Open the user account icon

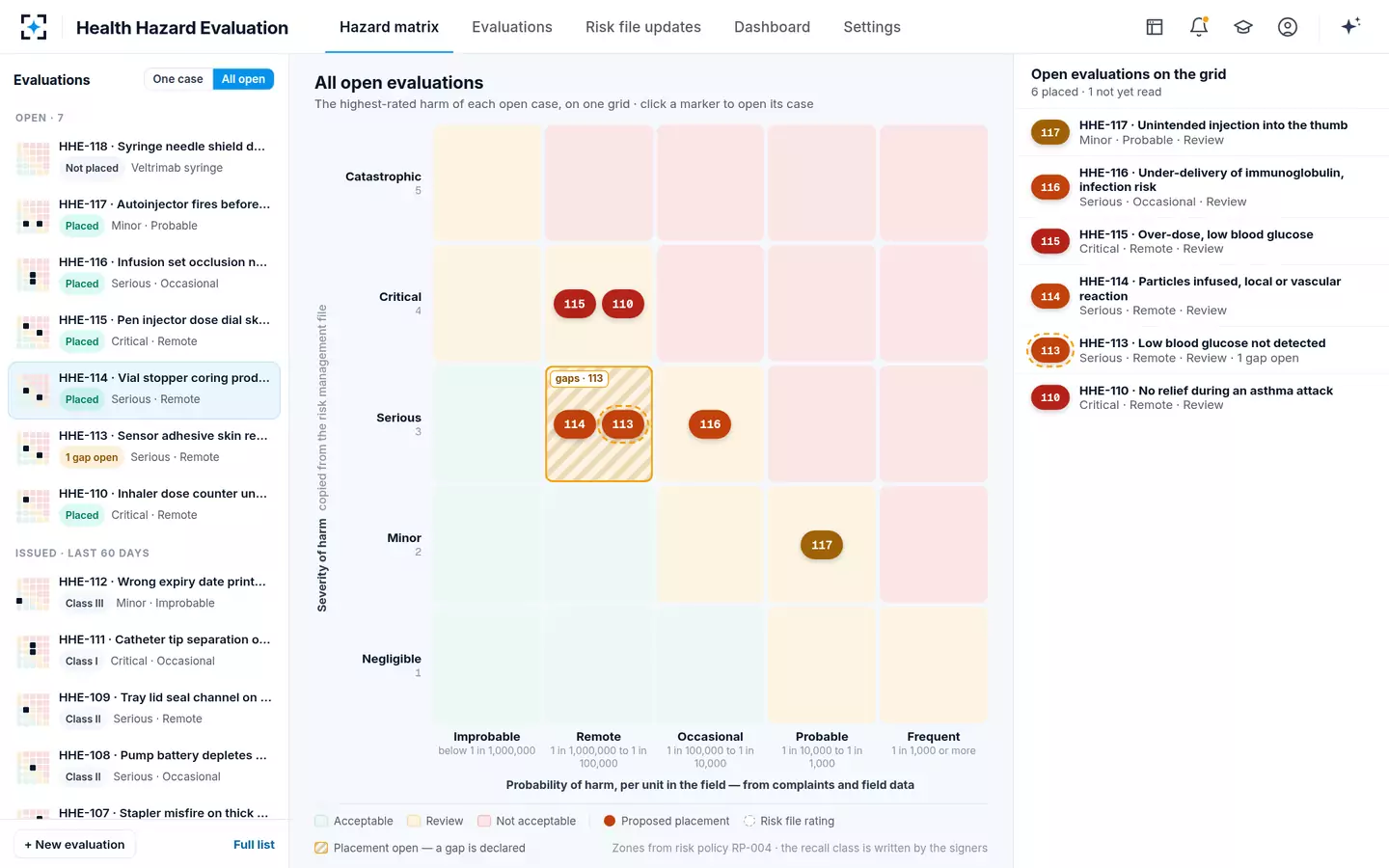[1288, 27]
